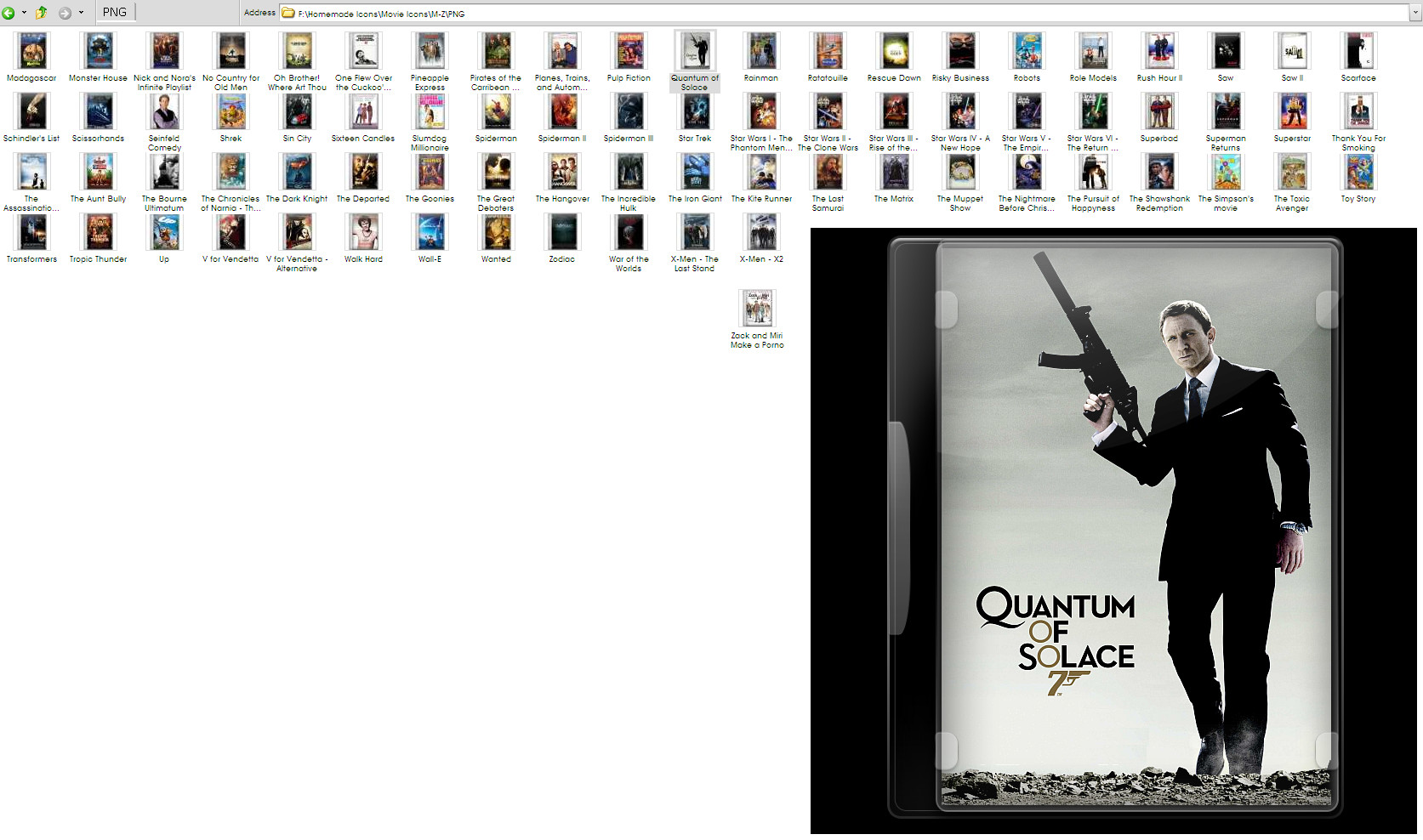The width and height of the screenshot is (1423, 840).
Task: Click the 'Walk Hard' file name
Action: (x=363, y=259)
